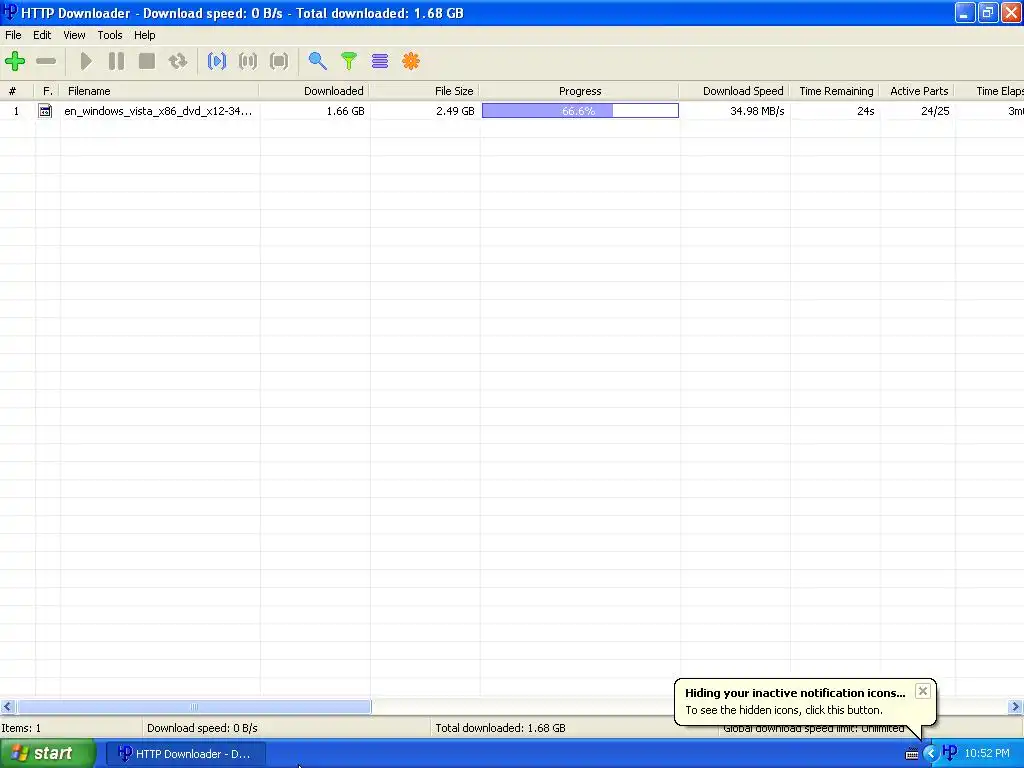This screenshot has width=1024, height=768.
Task: Open the Help menu
Action: click(144, 35)
